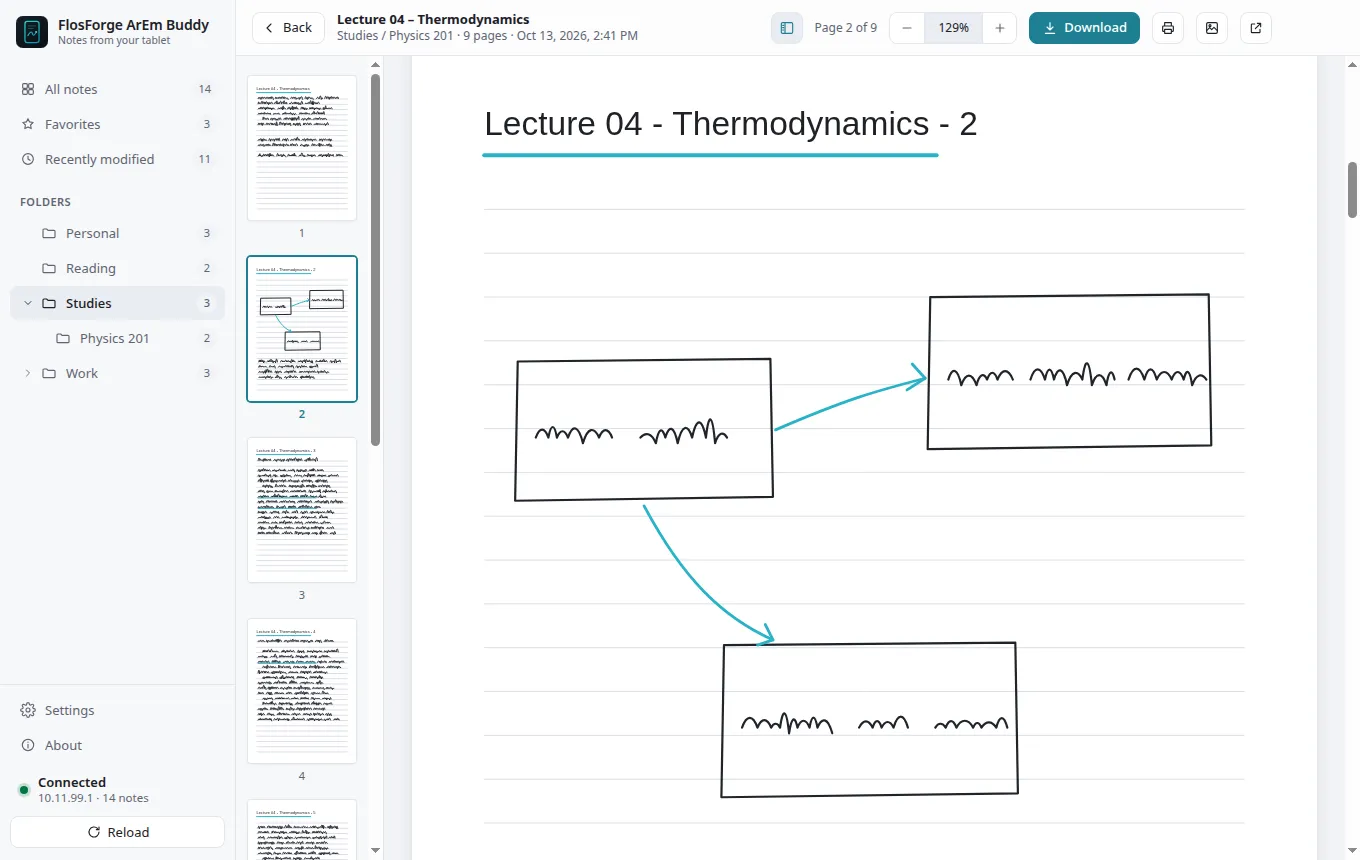Screen dimensions: 1360x860
Task: Click the "Page 2 of 9" indicator
Action: (x=846, y=28)
